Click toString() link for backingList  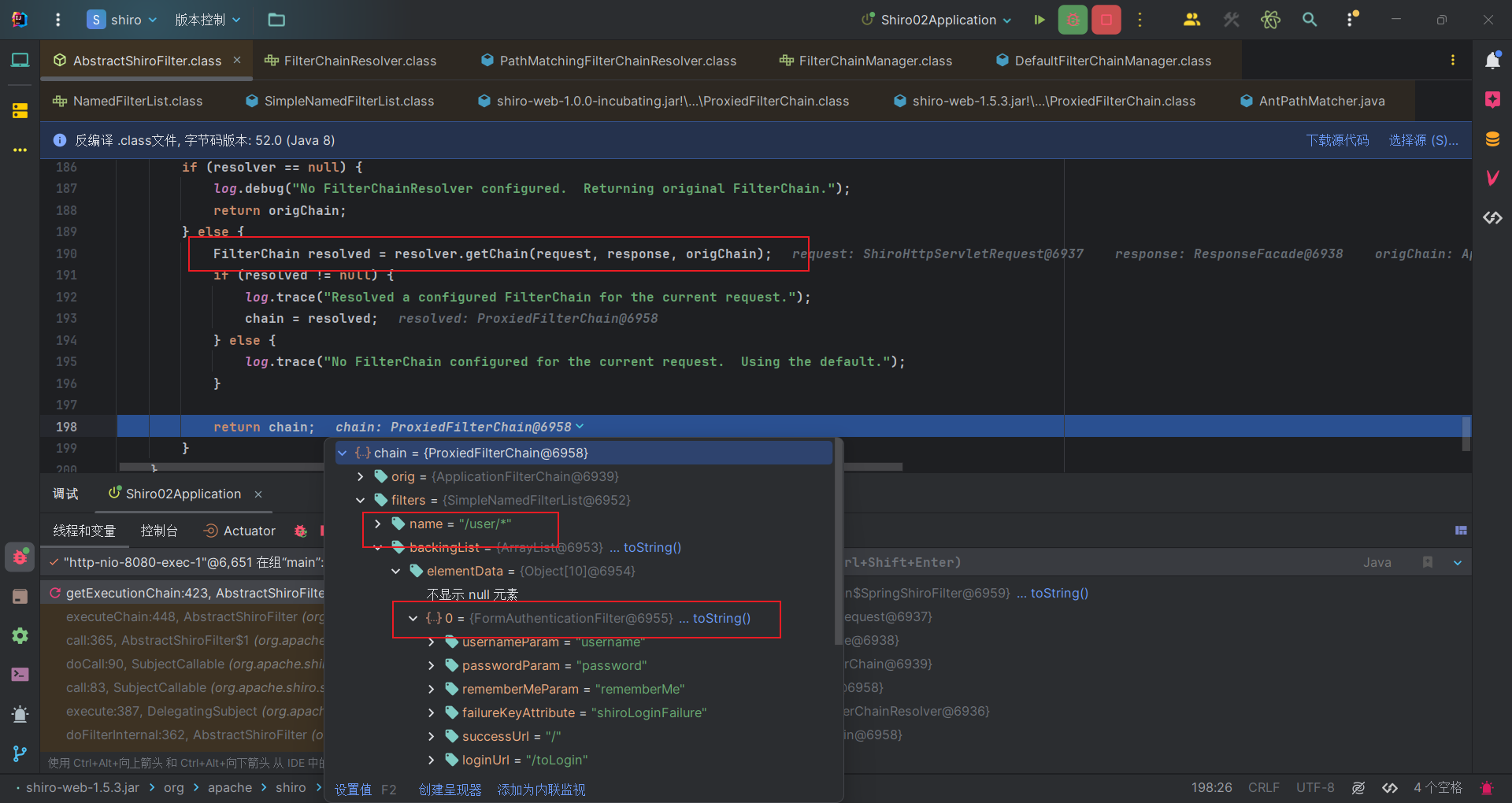pyautogui.click(x=653, y=547)
